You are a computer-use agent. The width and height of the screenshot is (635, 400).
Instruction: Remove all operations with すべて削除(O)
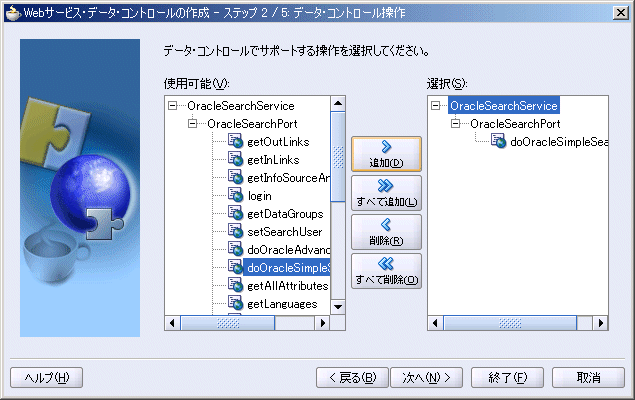point(386,271)
